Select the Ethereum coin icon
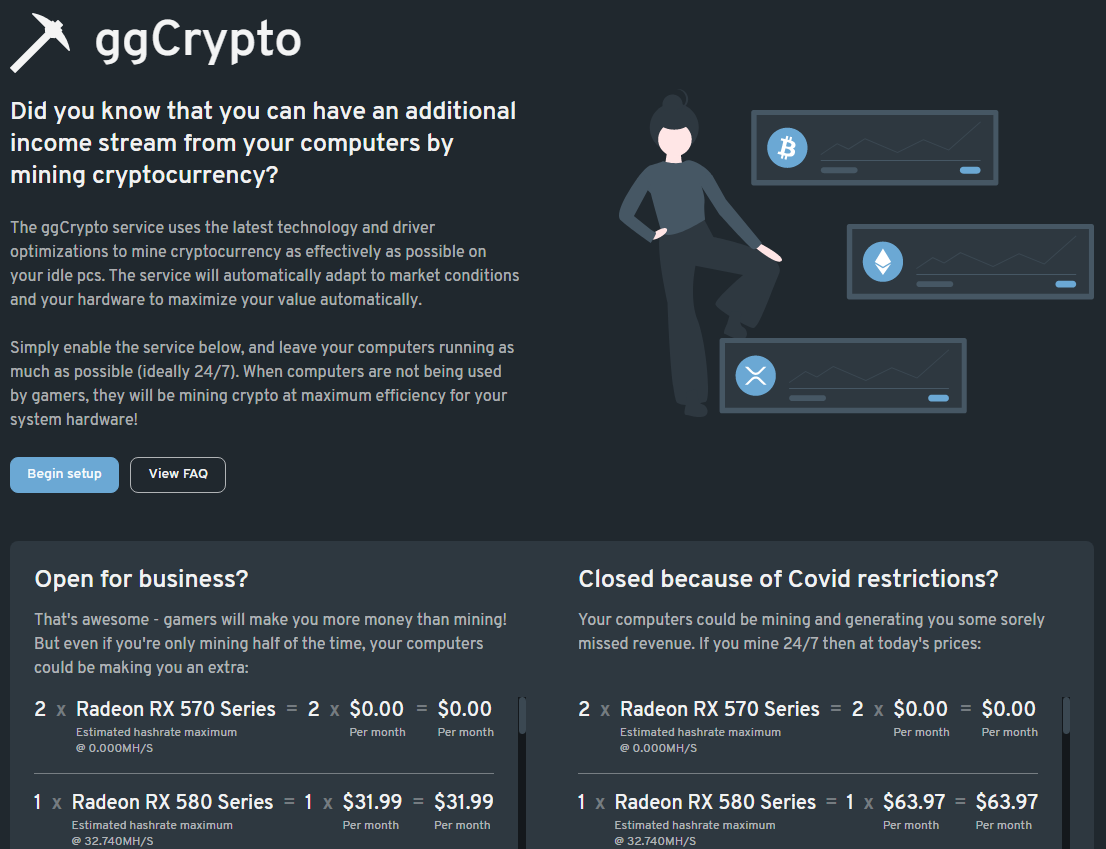 pos(883,261)
